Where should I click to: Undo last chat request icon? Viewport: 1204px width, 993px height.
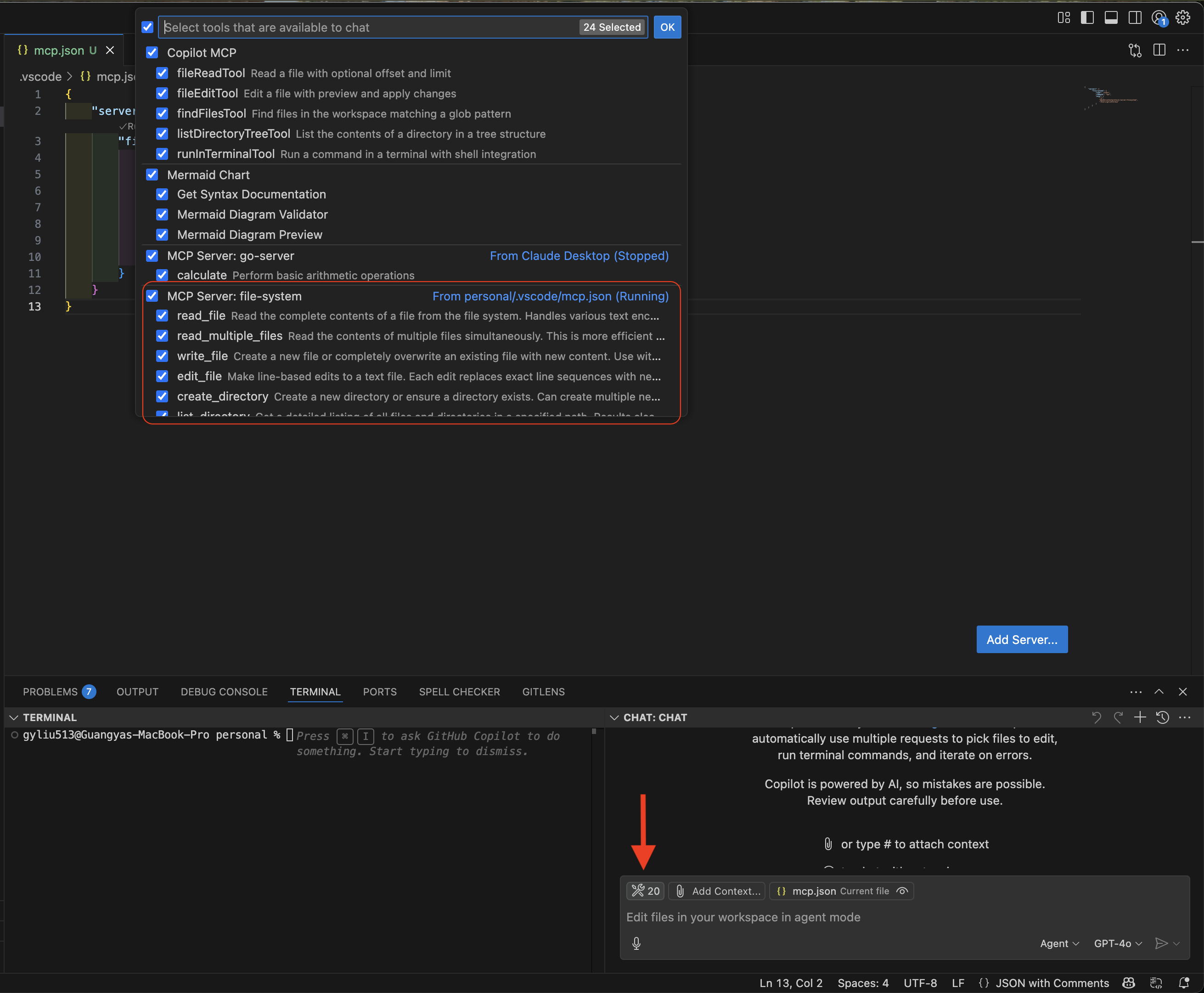point(1097,717)
